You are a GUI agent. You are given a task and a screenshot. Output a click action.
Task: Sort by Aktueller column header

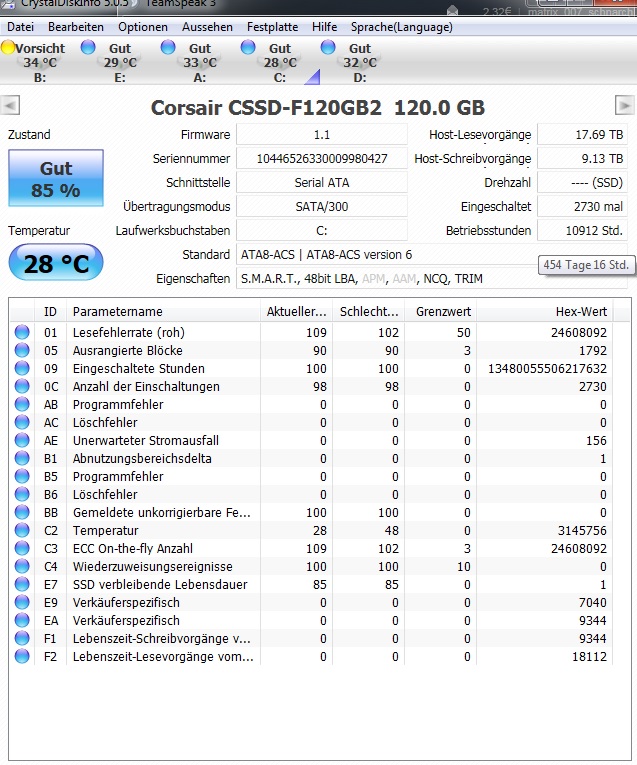(296, 311)
